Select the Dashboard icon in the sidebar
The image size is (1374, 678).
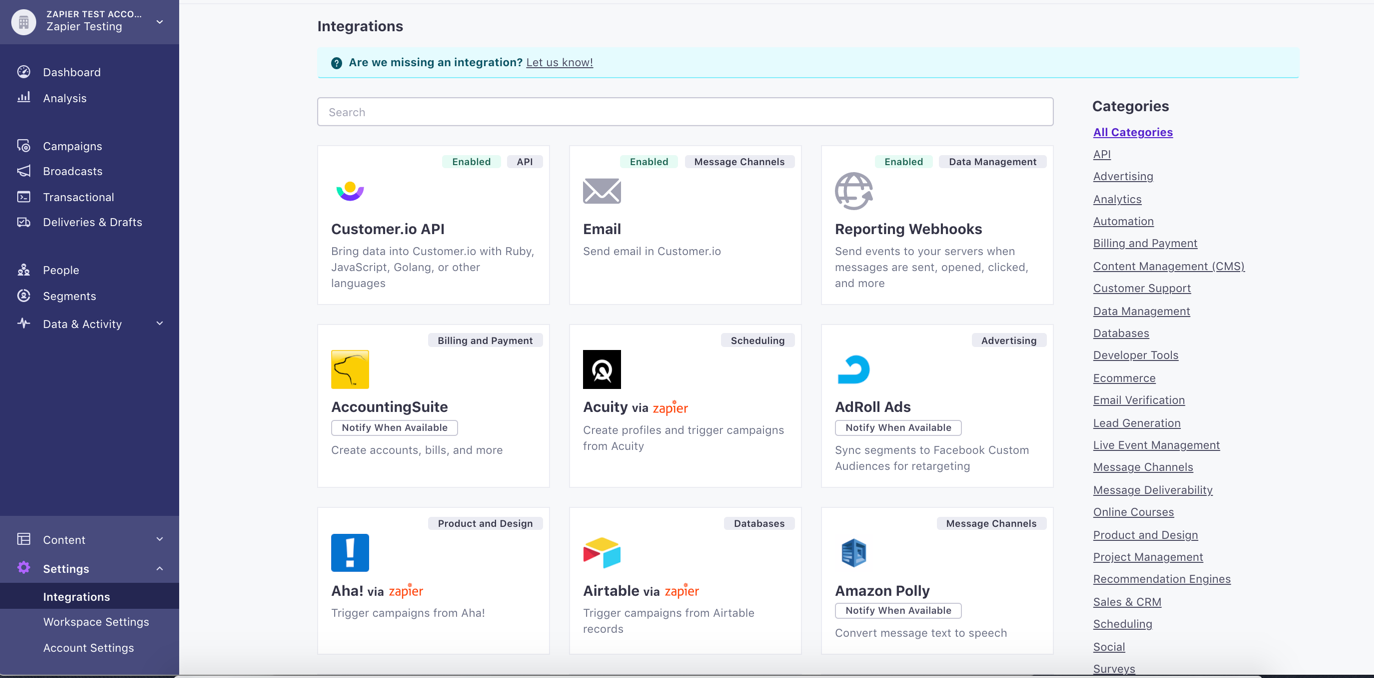click(x=23, y=72)
